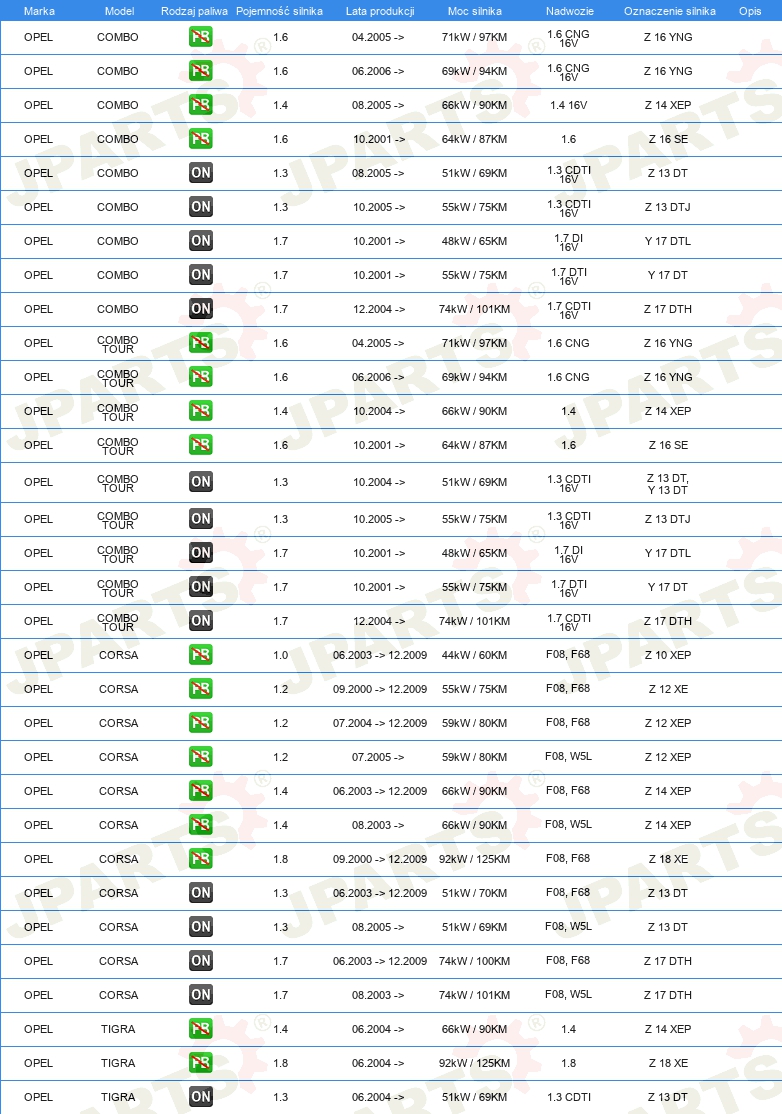Click the Oznaczenie silnika column header

tap(670, 11)
